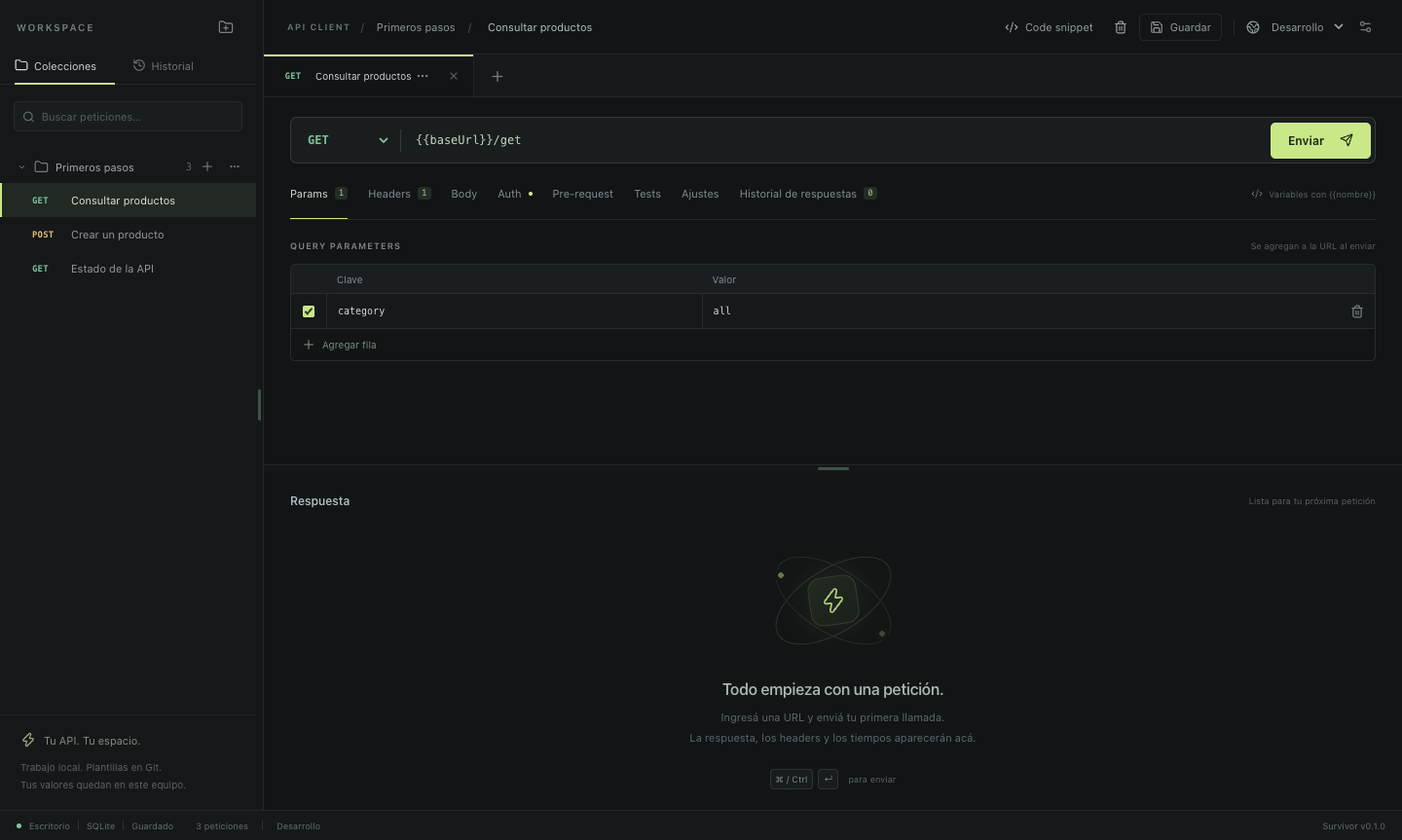Open the GET method dropdown
Image resolution: width=1402 pixels, height=840 pixels.
[347, 140]
